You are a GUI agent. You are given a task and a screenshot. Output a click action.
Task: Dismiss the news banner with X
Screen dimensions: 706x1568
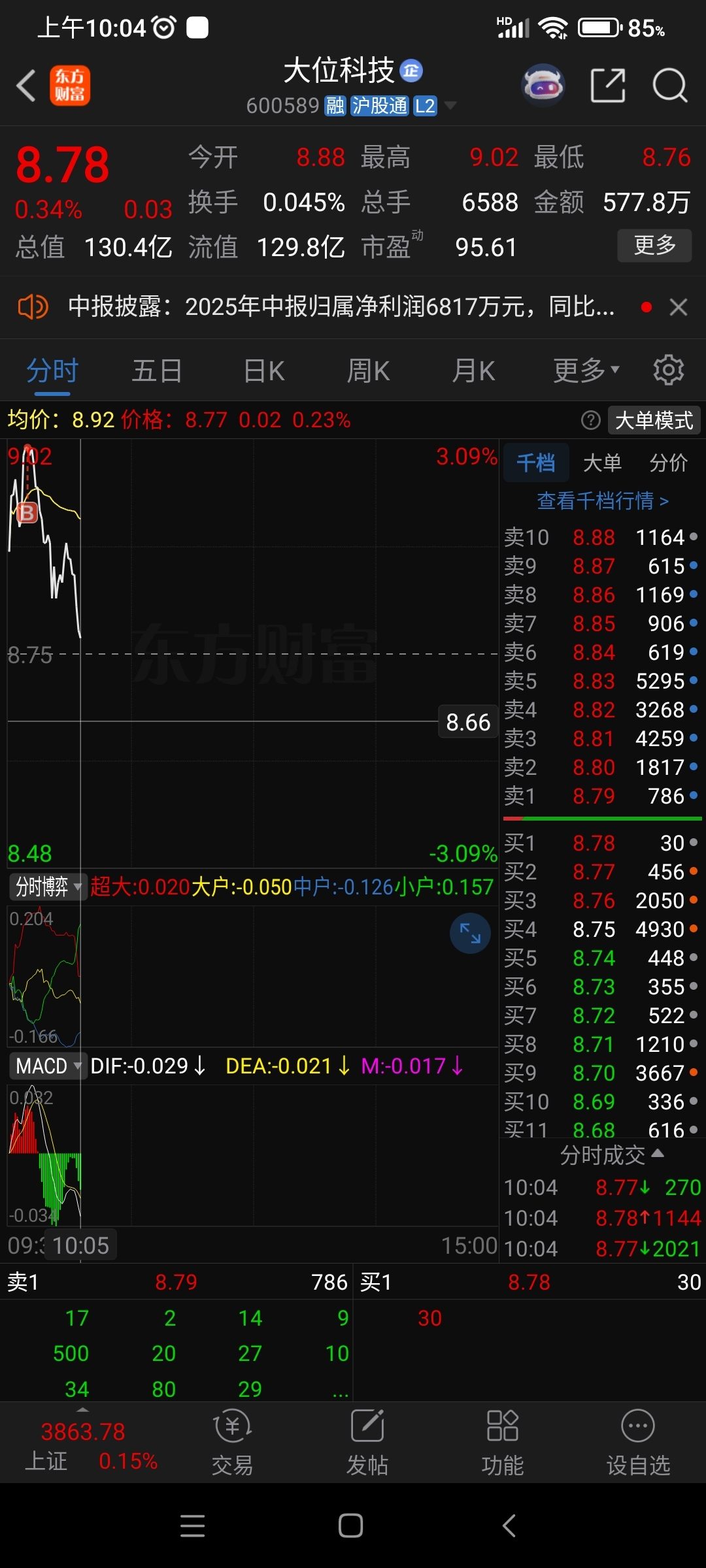click(x=679, y=307)
